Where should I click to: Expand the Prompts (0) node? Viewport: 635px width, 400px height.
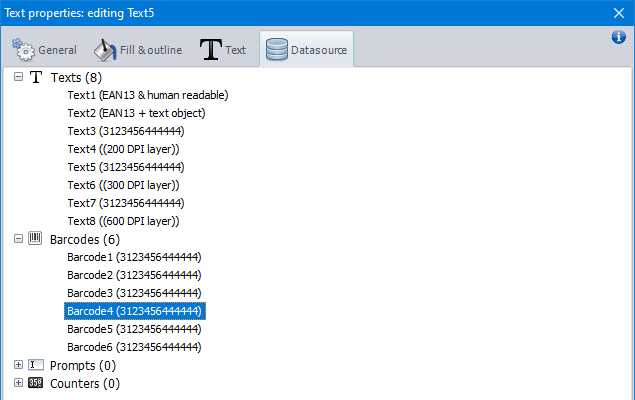tap(18, 364)
